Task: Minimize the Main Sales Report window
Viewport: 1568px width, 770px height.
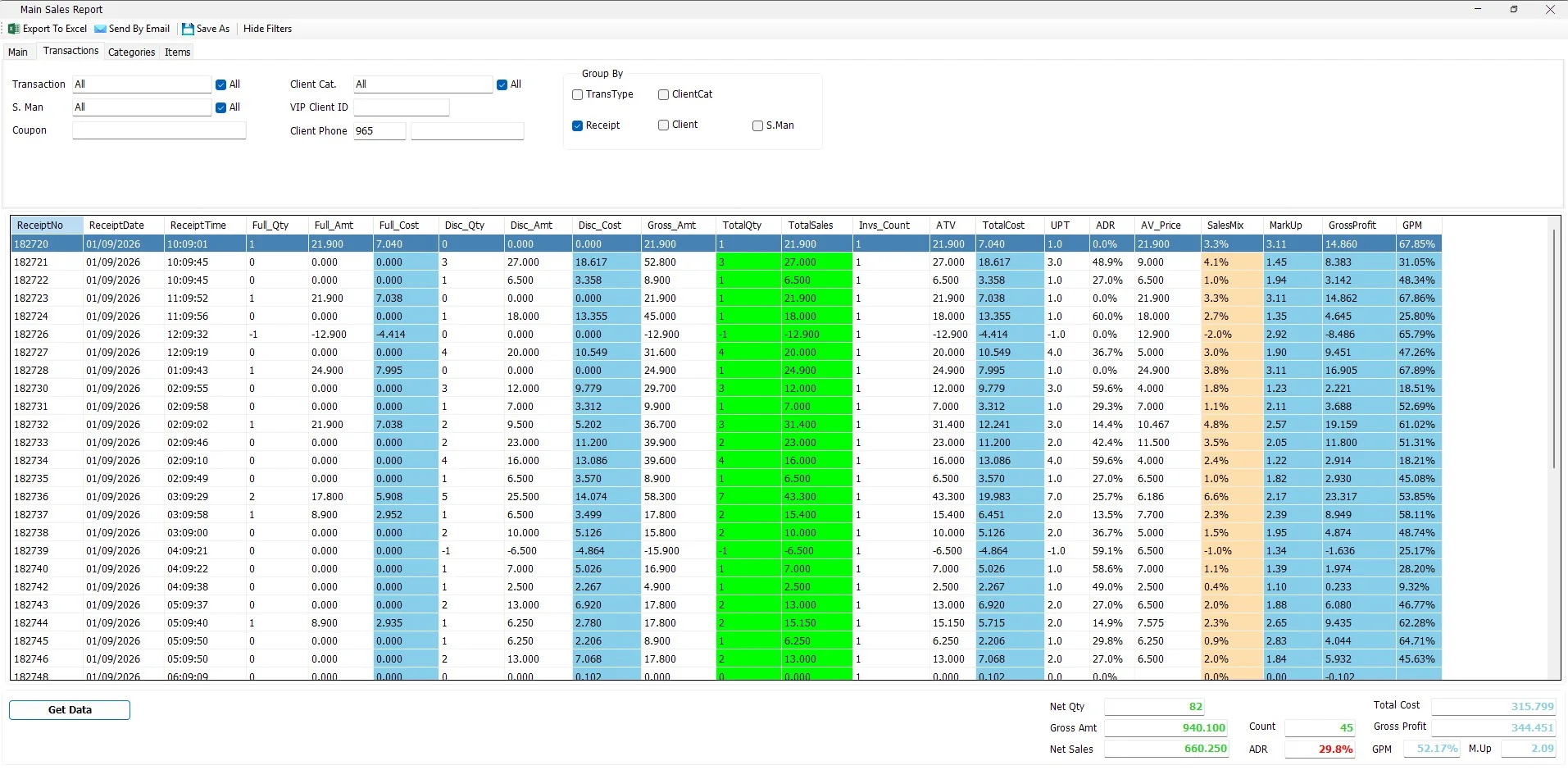Action: point(1478,10)
